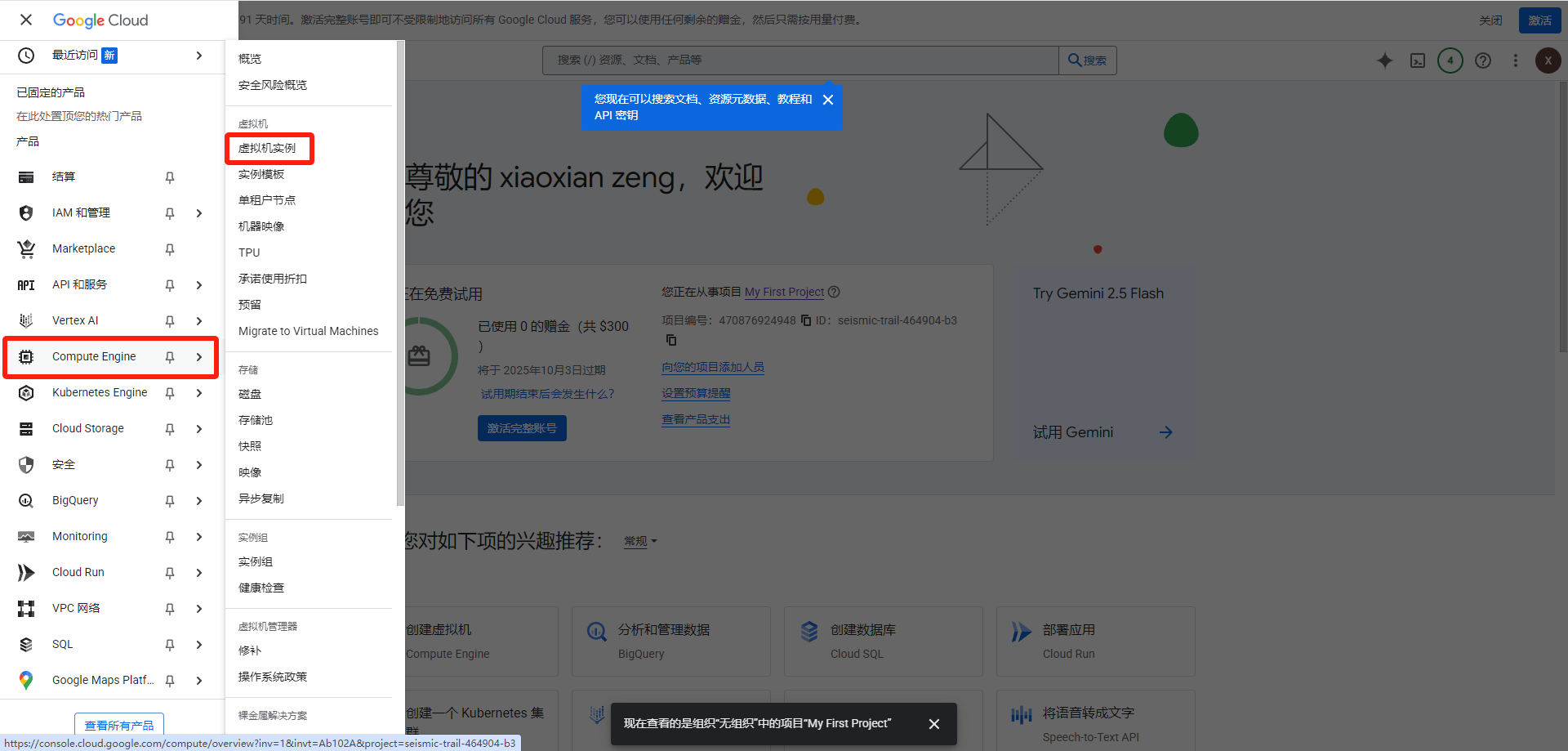The image size is (1568, 751).
Task: Click the Cloud Storage icon
Action: point(26,429)
